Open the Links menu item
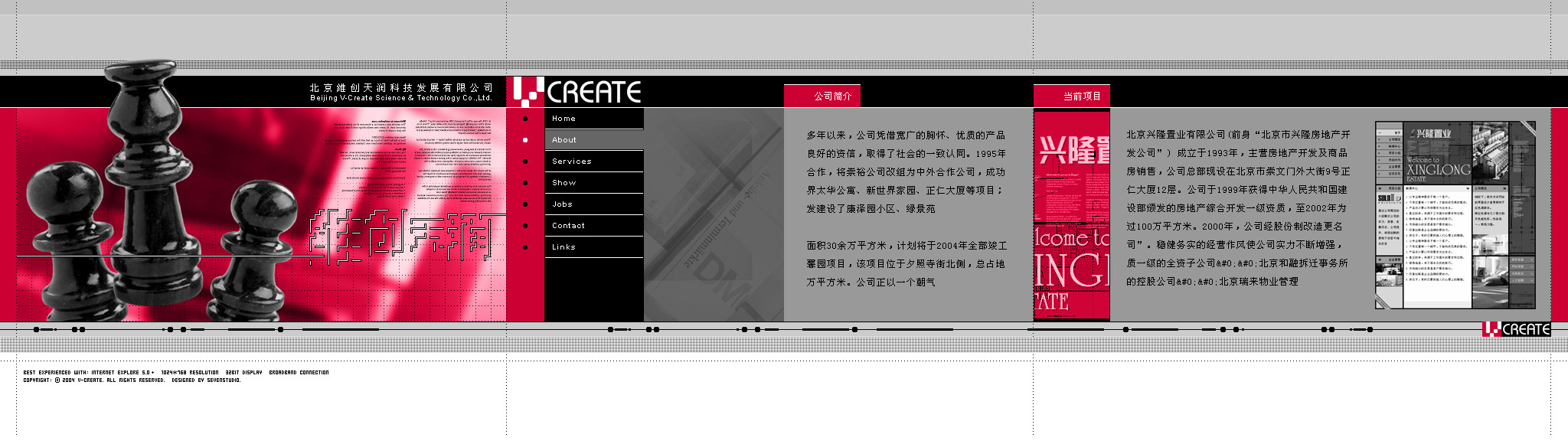 pyautogui.click(x=593, y=247)
